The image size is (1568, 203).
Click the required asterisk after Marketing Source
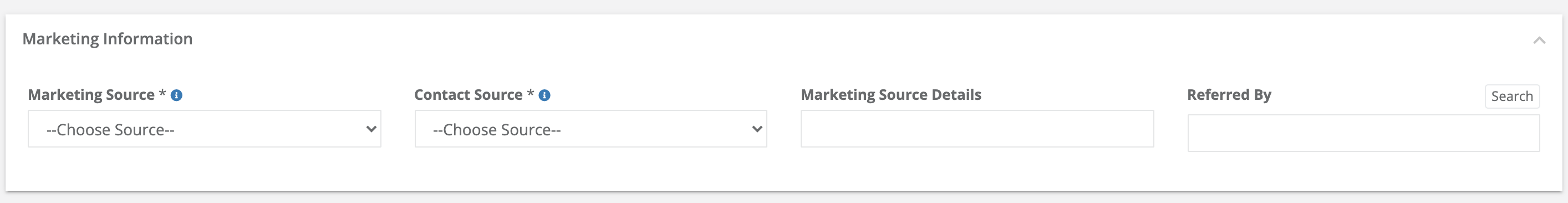[162, 93]
